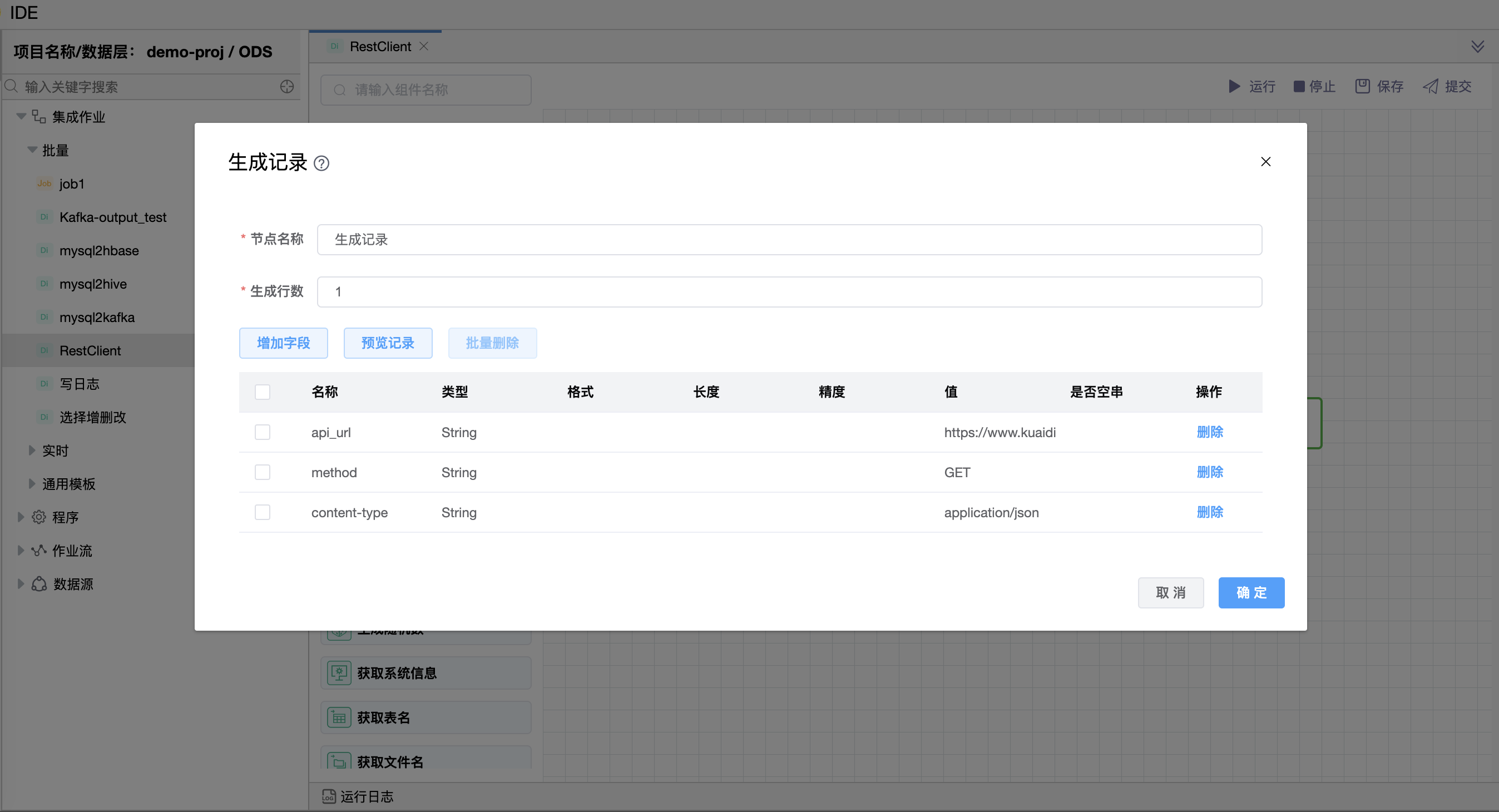Check the select-all checkbox in the field table
Screen dimensions: 1499x812
point(263,392)
